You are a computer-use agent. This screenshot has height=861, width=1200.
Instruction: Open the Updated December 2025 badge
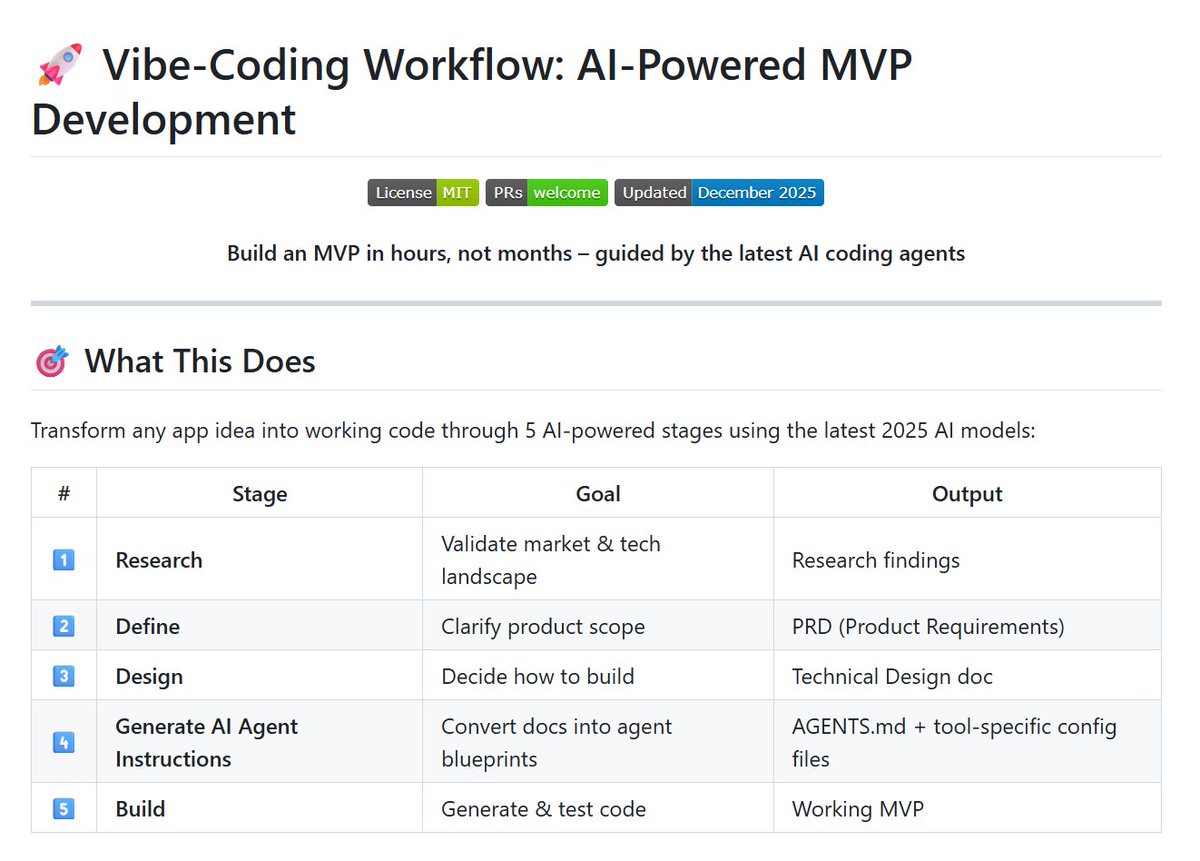coord(719,192)
